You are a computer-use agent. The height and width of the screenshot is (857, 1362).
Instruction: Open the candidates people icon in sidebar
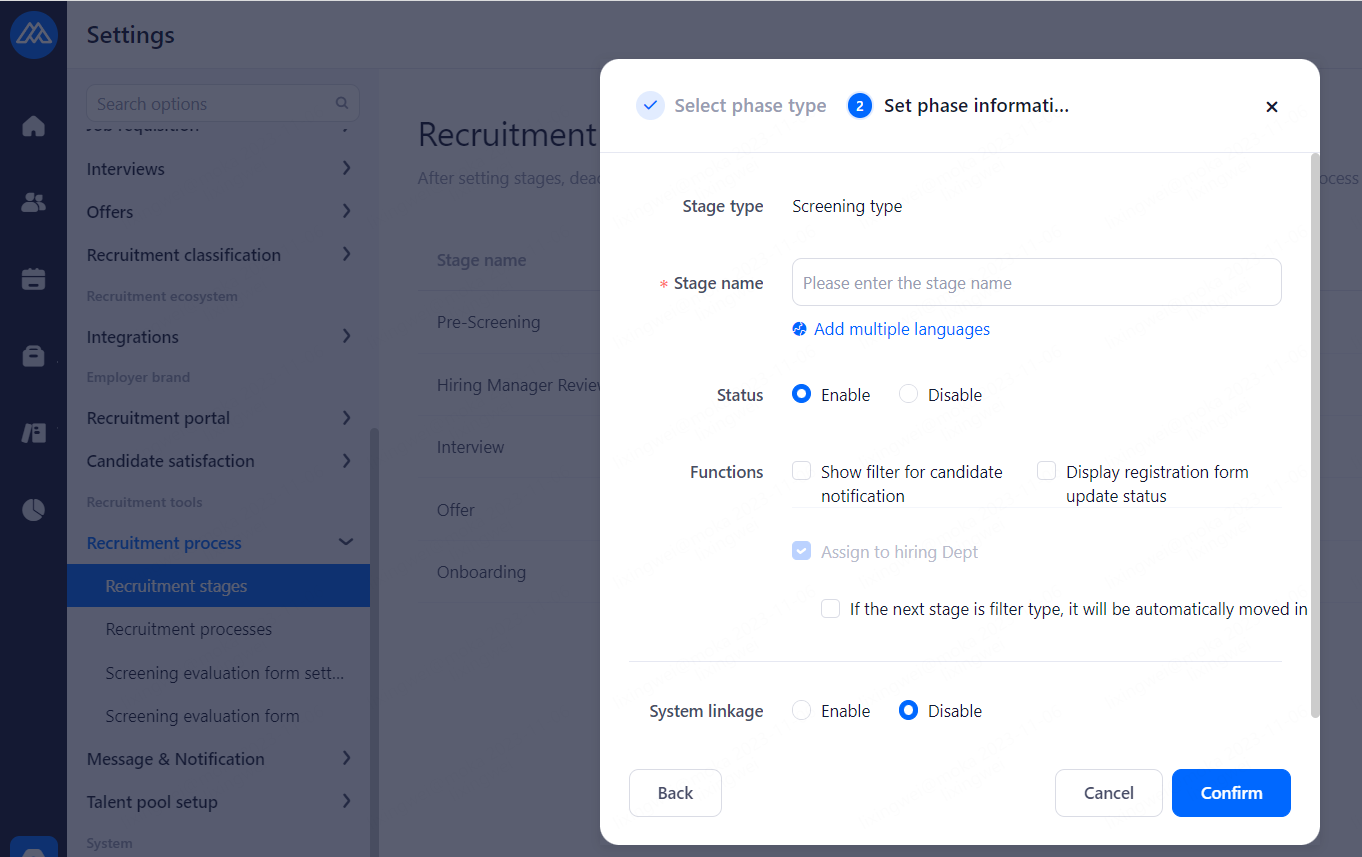click(33, 203)
